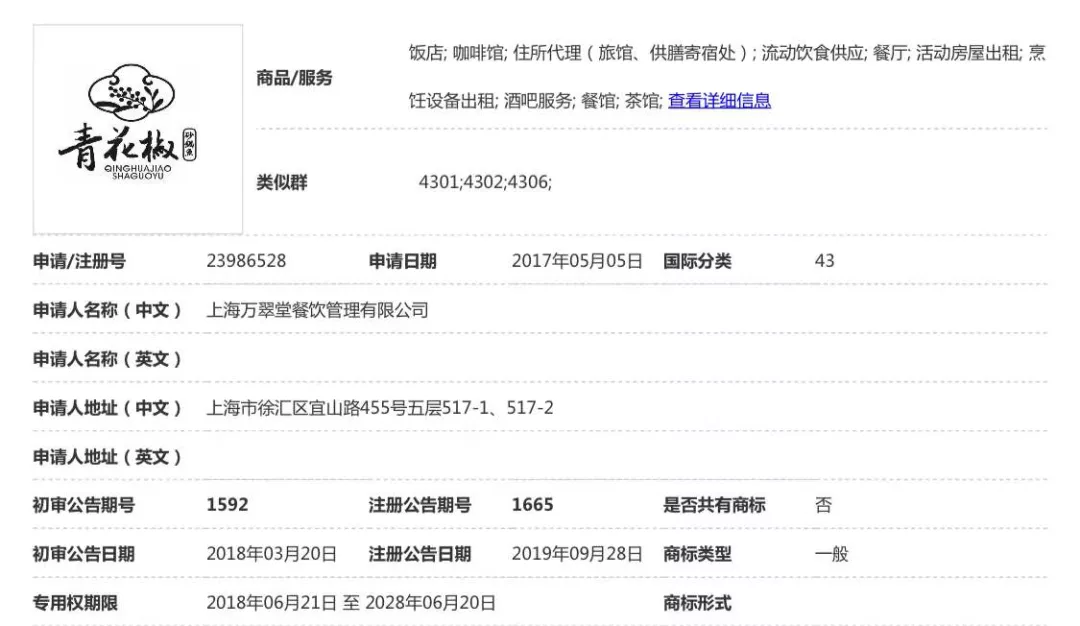
Task: Click the 注册公告日期 label
Action: [x=419, y=554]
